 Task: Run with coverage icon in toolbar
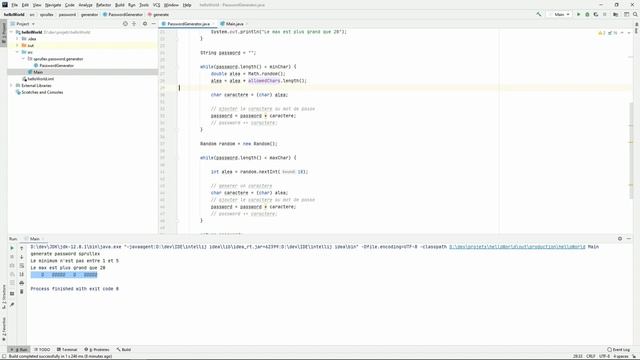(x=596, y=14)
